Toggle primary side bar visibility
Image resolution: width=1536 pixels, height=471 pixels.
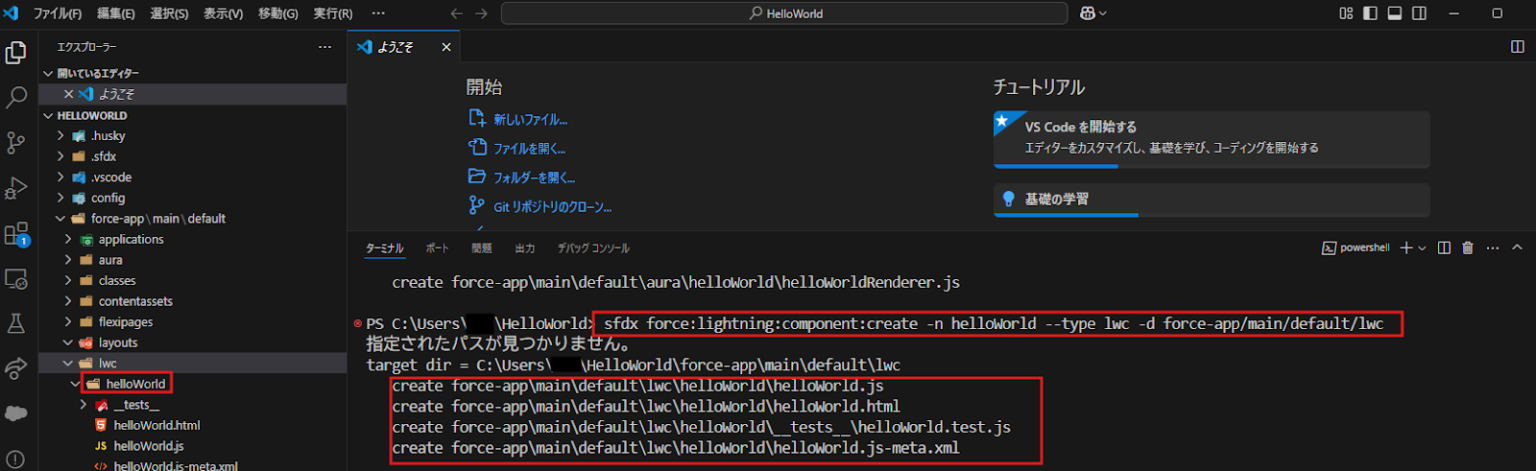coord(1370,14)
